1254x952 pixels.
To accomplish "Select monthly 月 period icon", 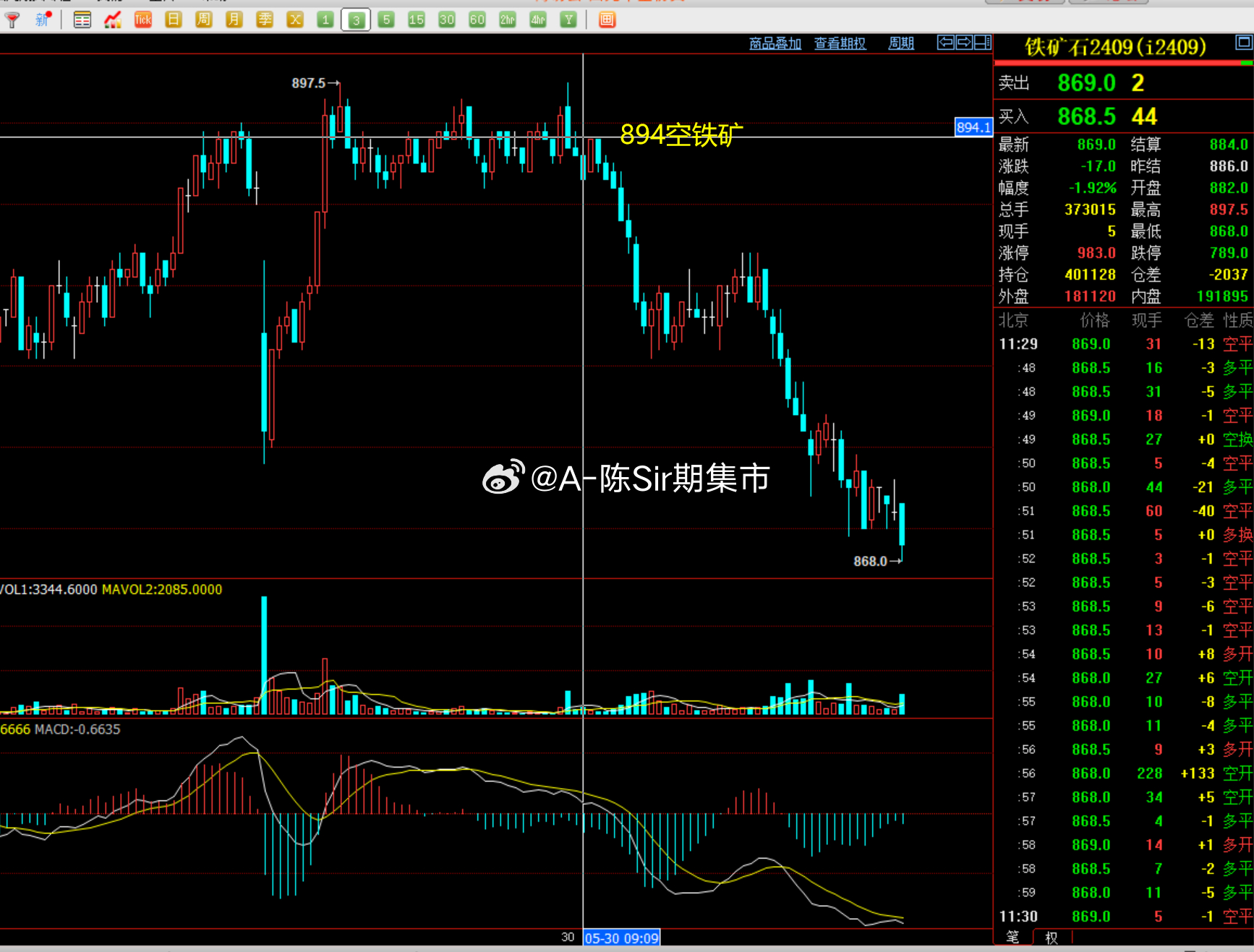I will [234, 20].
